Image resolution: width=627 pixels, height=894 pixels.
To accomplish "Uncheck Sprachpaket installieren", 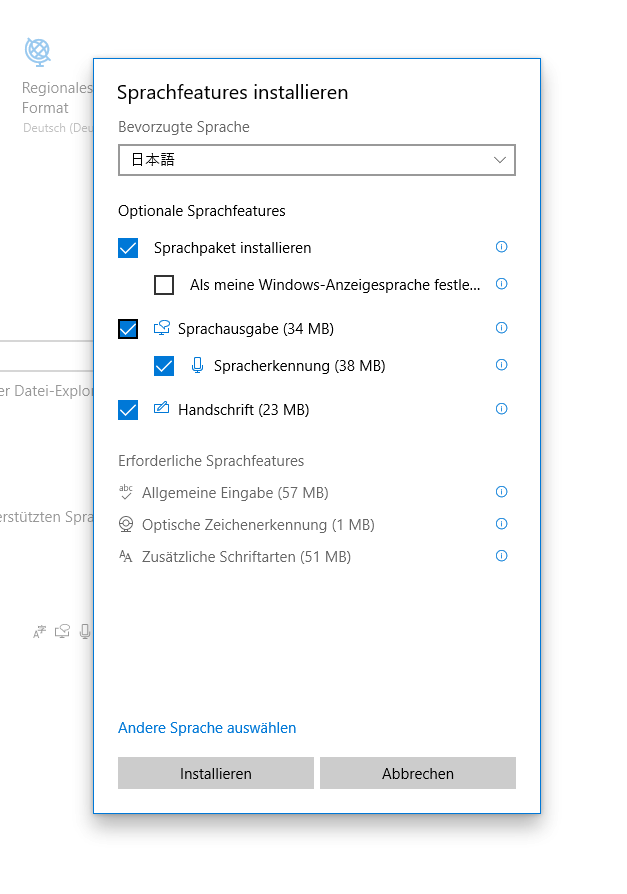I will click(128, 247).
